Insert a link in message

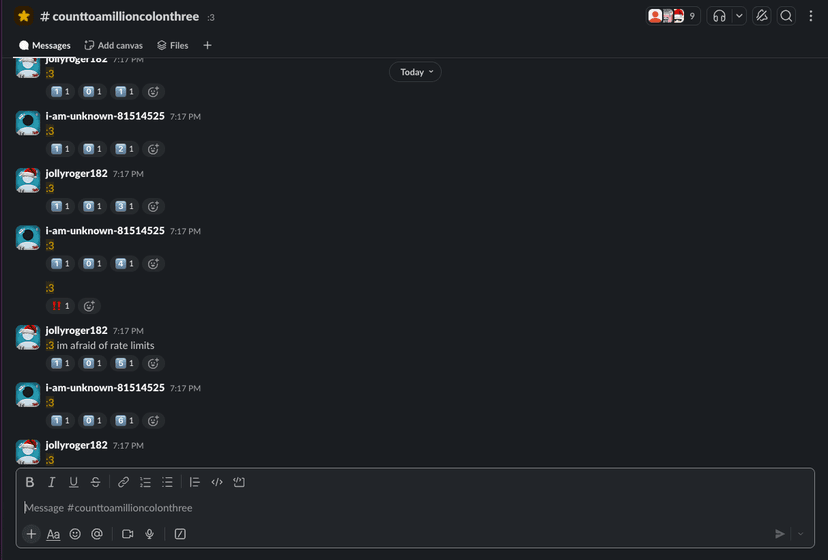(123, 482)
